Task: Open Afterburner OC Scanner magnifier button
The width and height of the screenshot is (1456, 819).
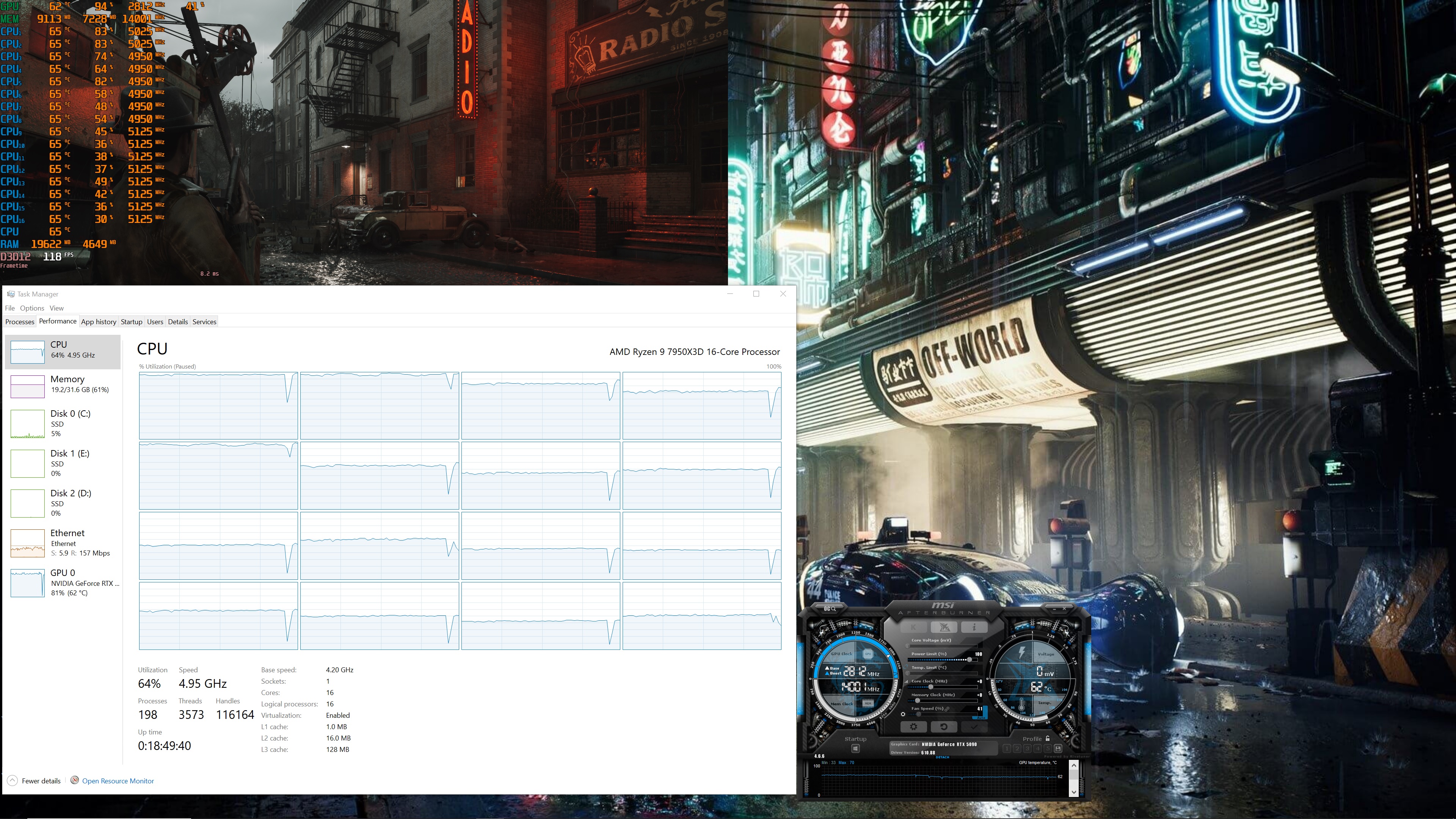Action: [829, 609]
